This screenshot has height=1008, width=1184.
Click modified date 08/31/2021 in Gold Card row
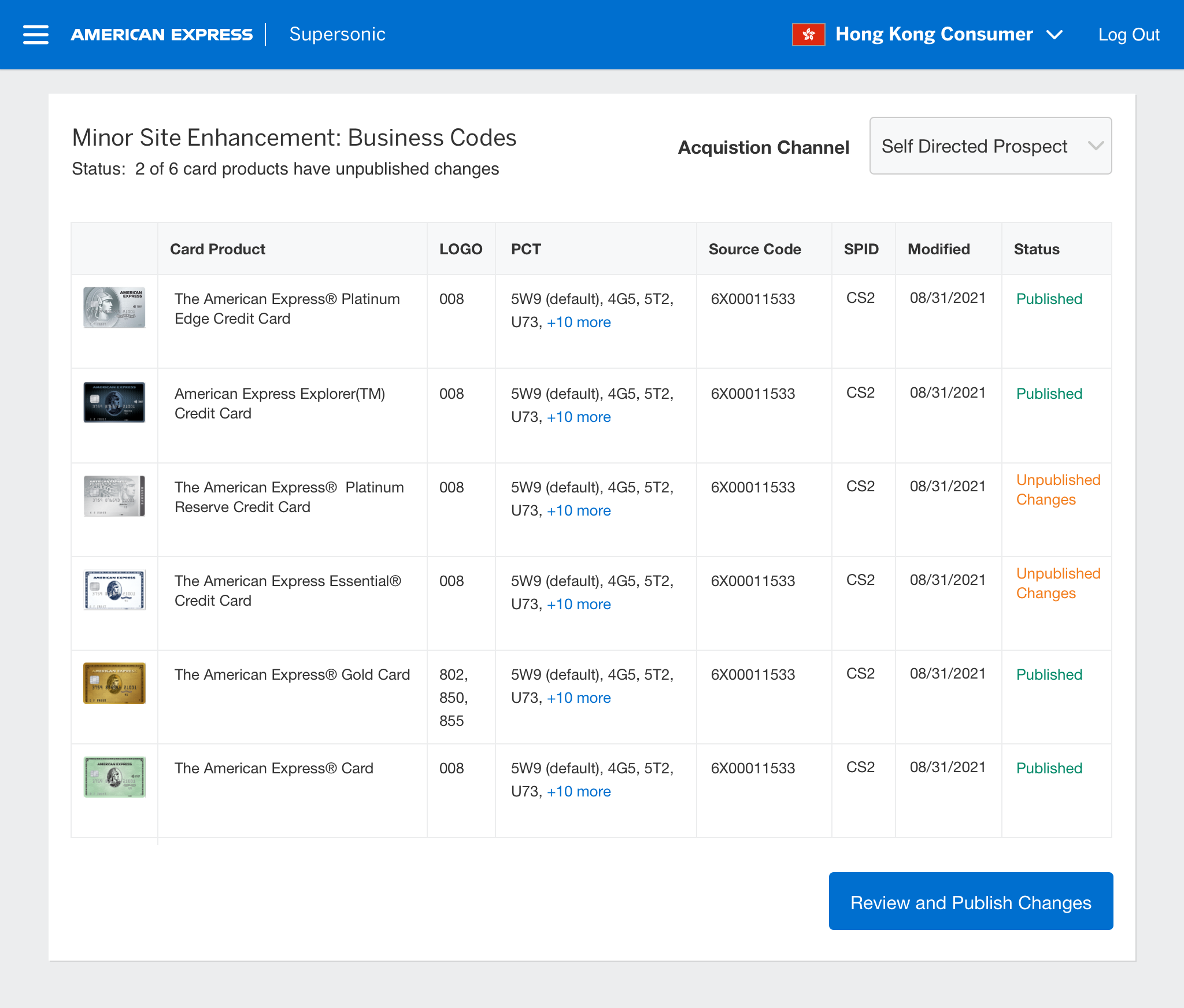[x=948, y=673]
